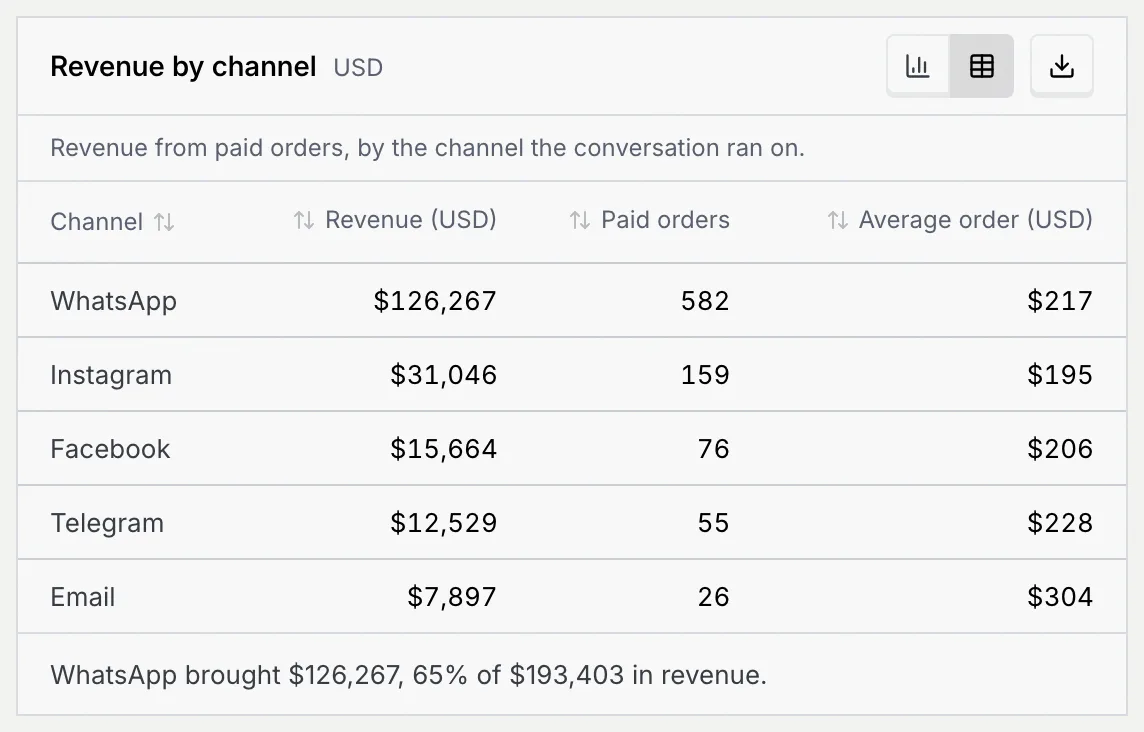Click the Revenue by channel title

(x=183, y=66)
